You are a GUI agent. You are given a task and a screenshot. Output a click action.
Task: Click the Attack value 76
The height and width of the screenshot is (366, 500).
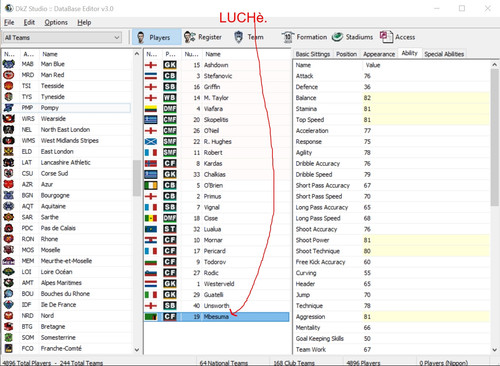point(367,76)
